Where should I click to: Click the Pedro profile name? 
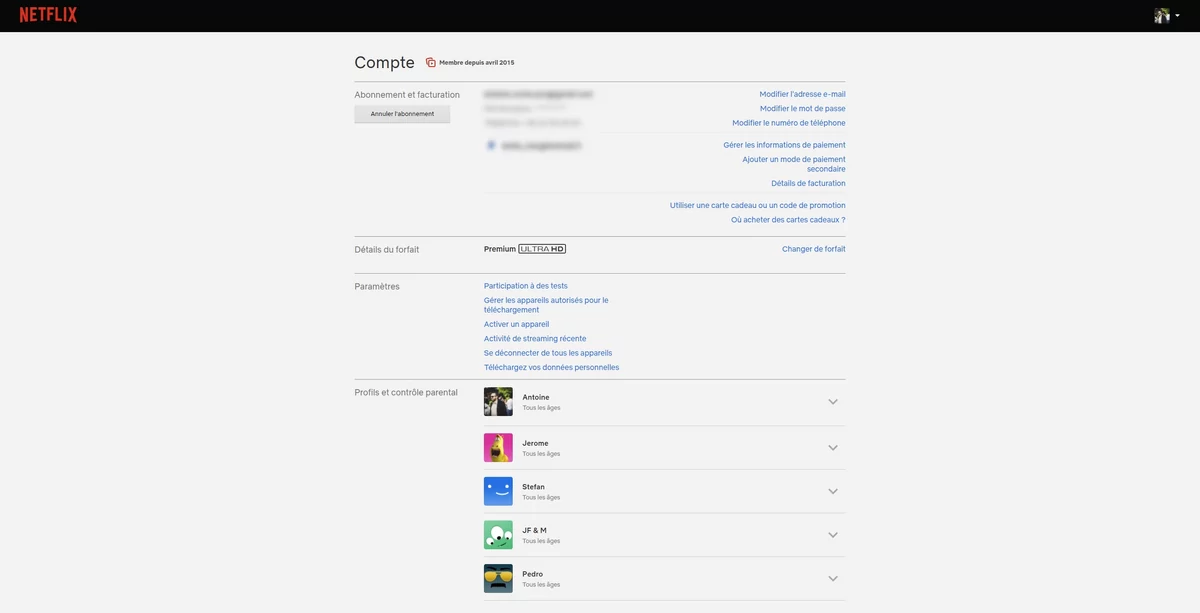[533, 574]
